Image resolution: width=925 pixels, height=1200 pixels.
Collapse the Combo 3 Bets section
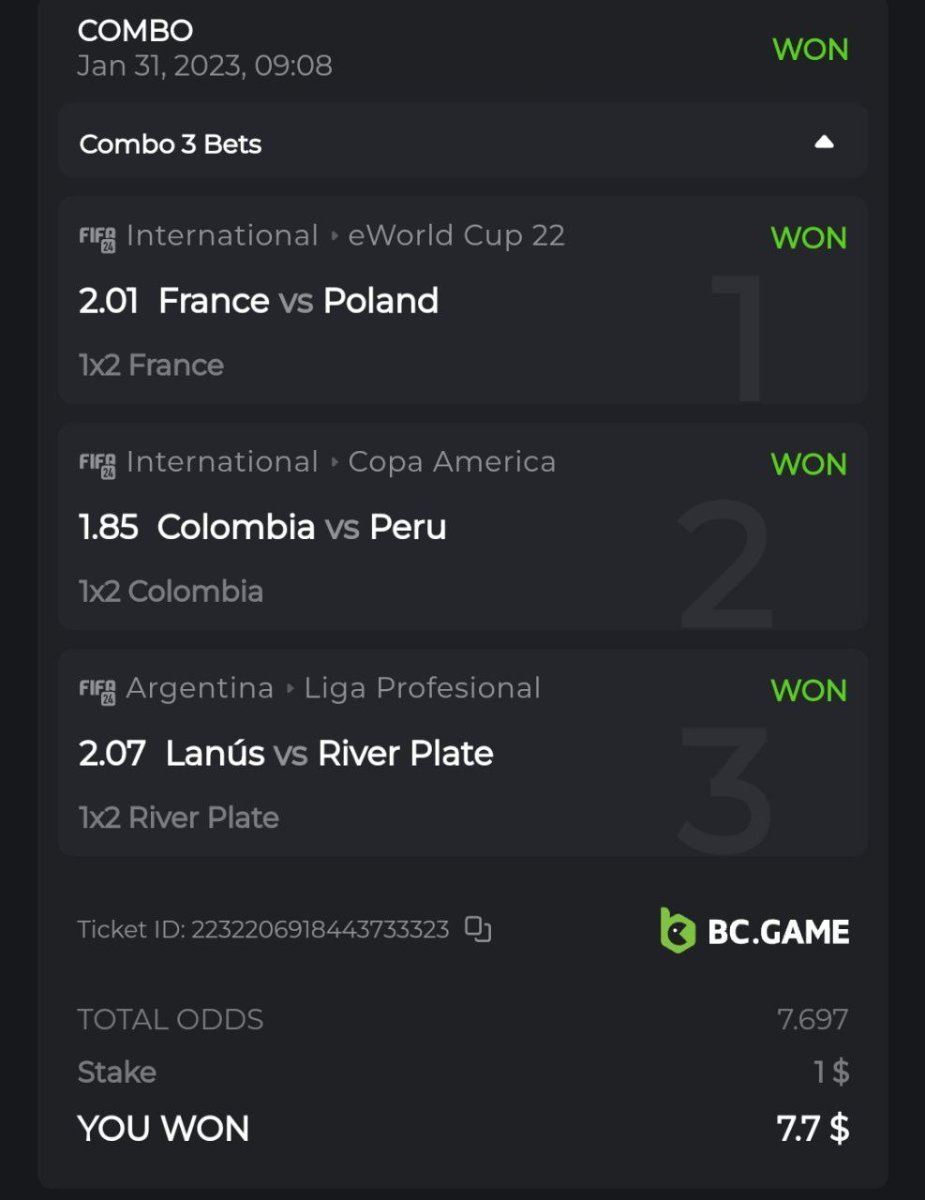pos(823,143)
